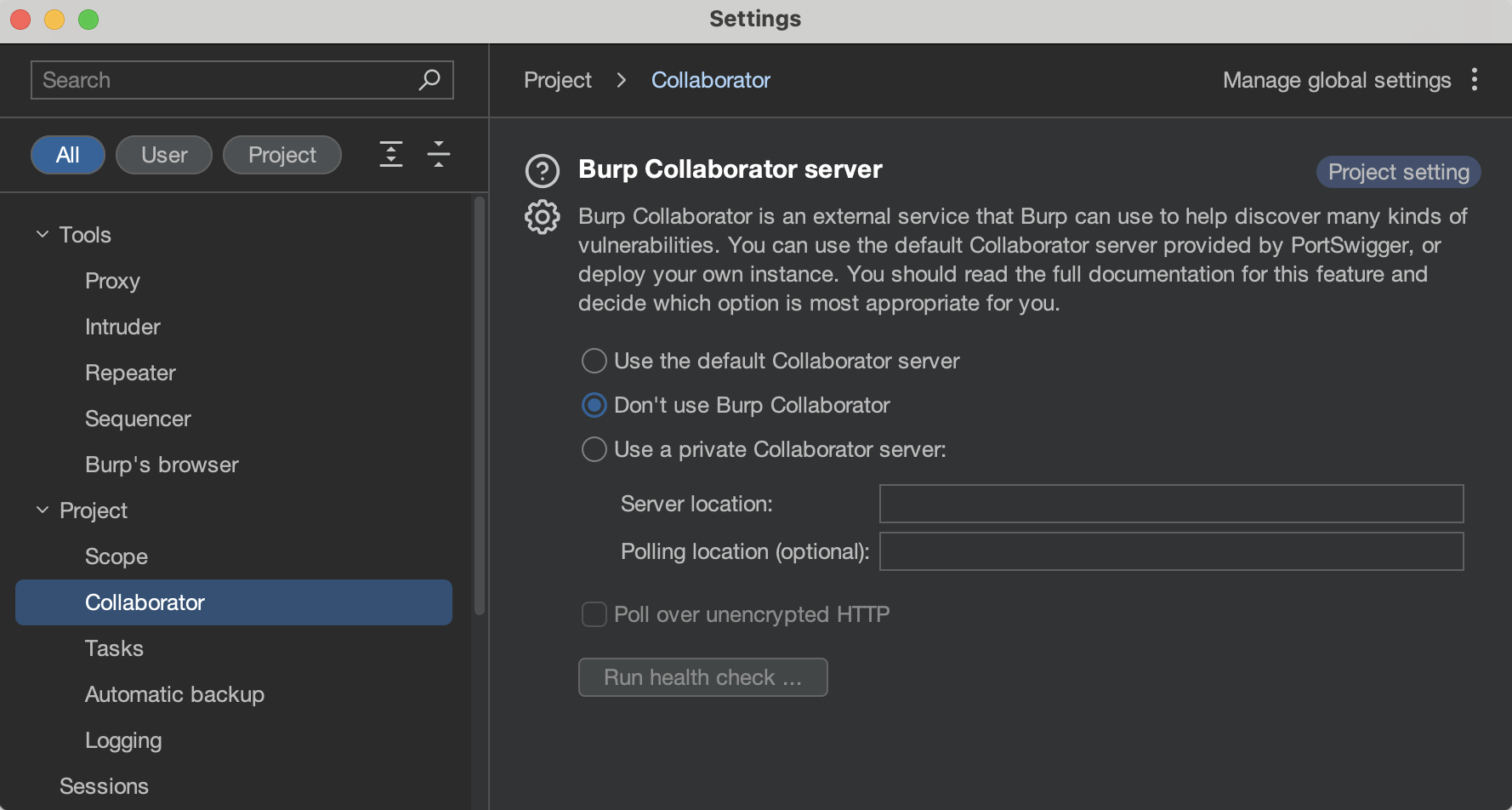Viewport: 1512px width, 810px height.
Task: Open the Intruder settings page
Action: pos(122,327)
